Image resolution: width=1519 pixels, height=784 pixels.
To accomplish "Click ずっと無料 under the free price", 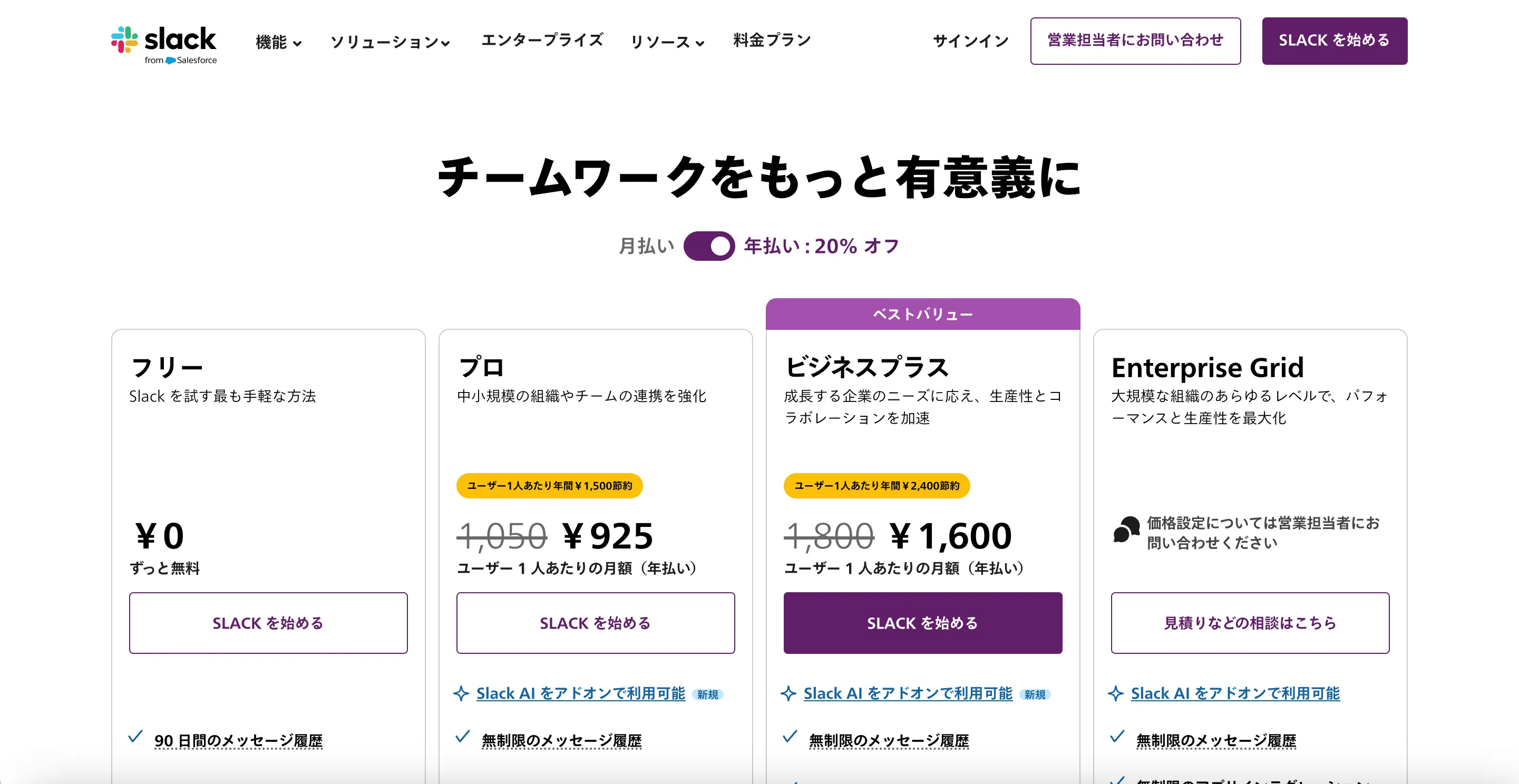I will pyautogui.click(x=164, y=569).
